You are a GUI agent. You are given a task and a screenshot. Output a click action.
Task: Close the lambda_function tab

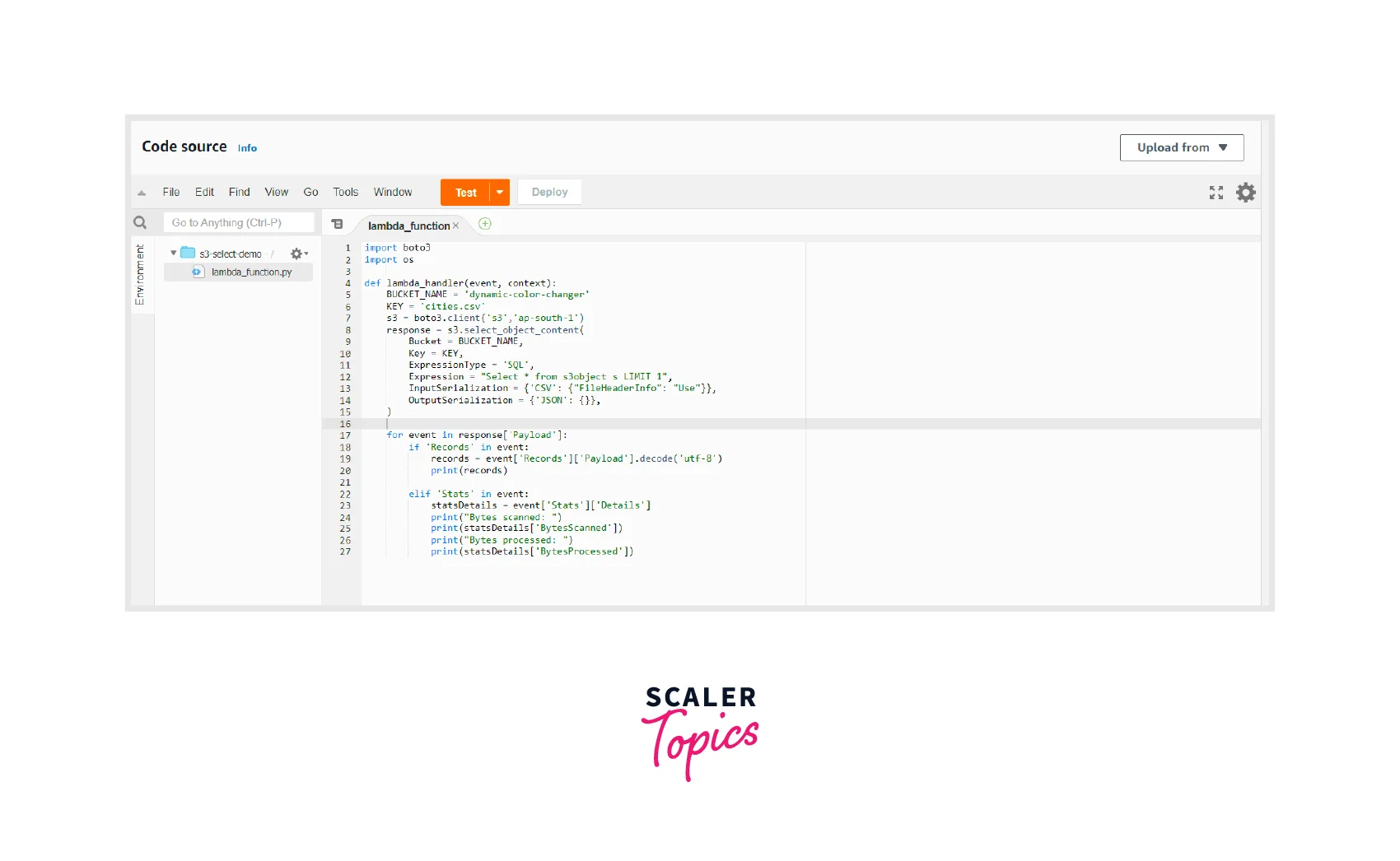(455, 226)
